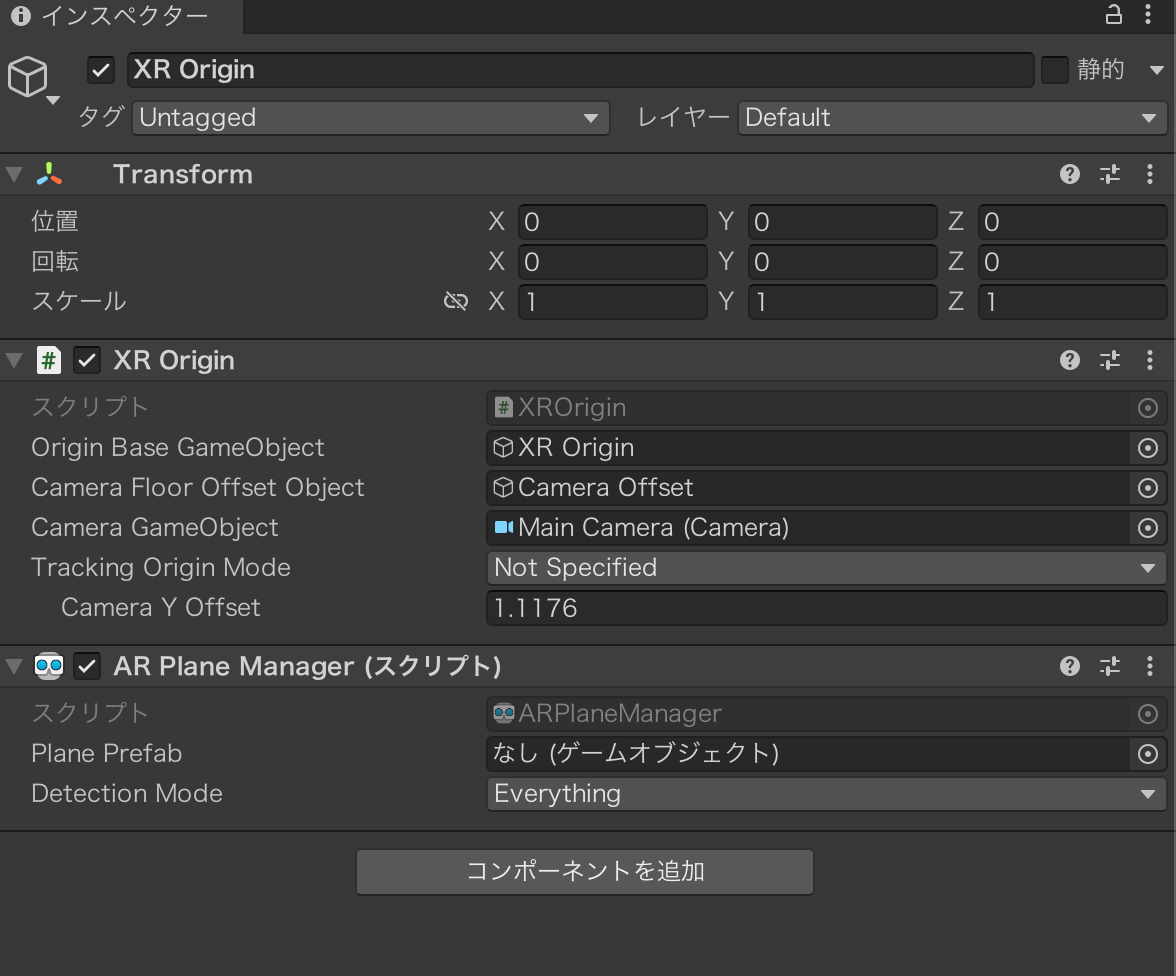
Task: Click Scale X value field
Action: coord(613,302)
